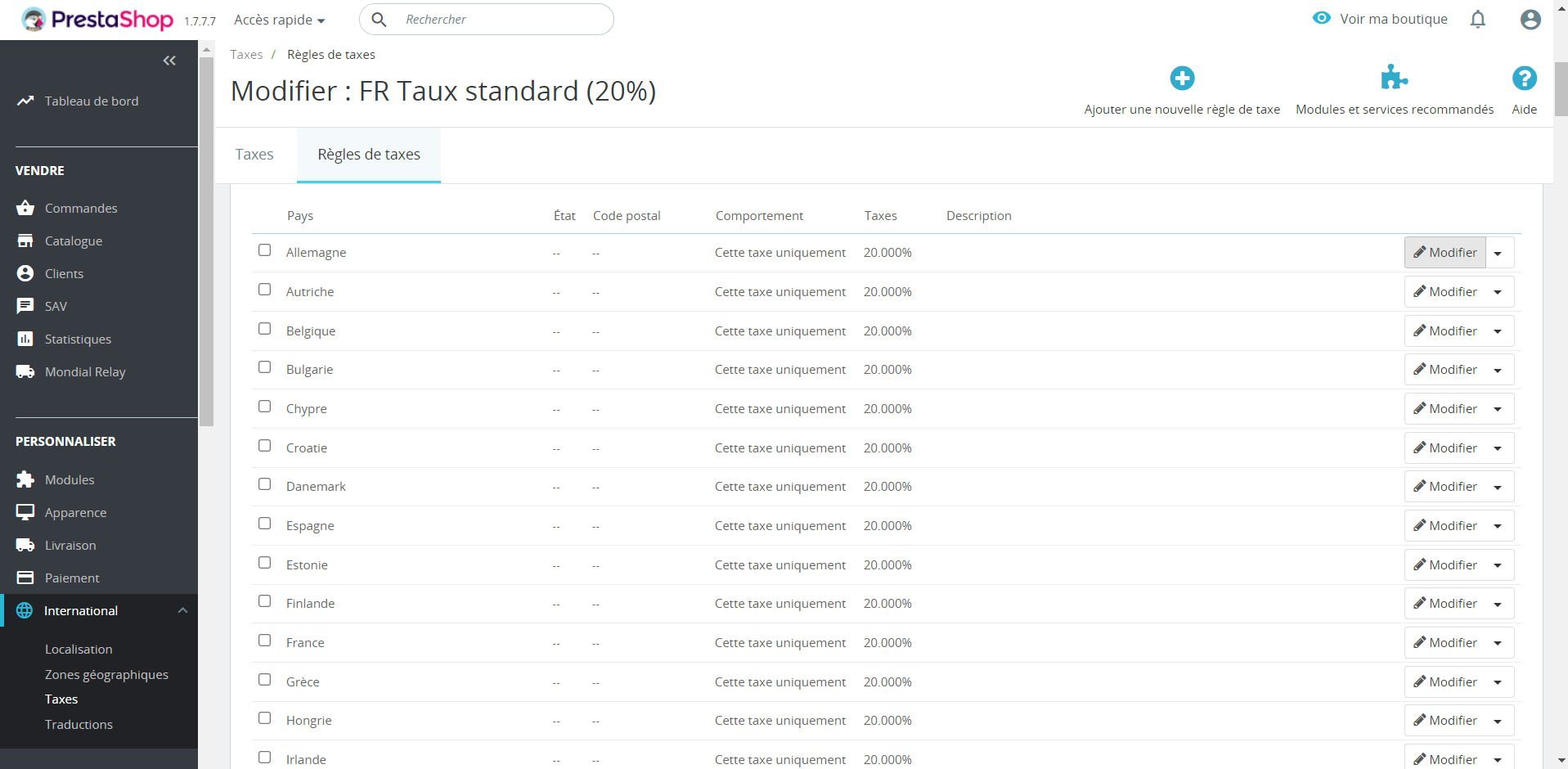
Task: Click the Livraison truck icon
Action: [x=25, y=545]
